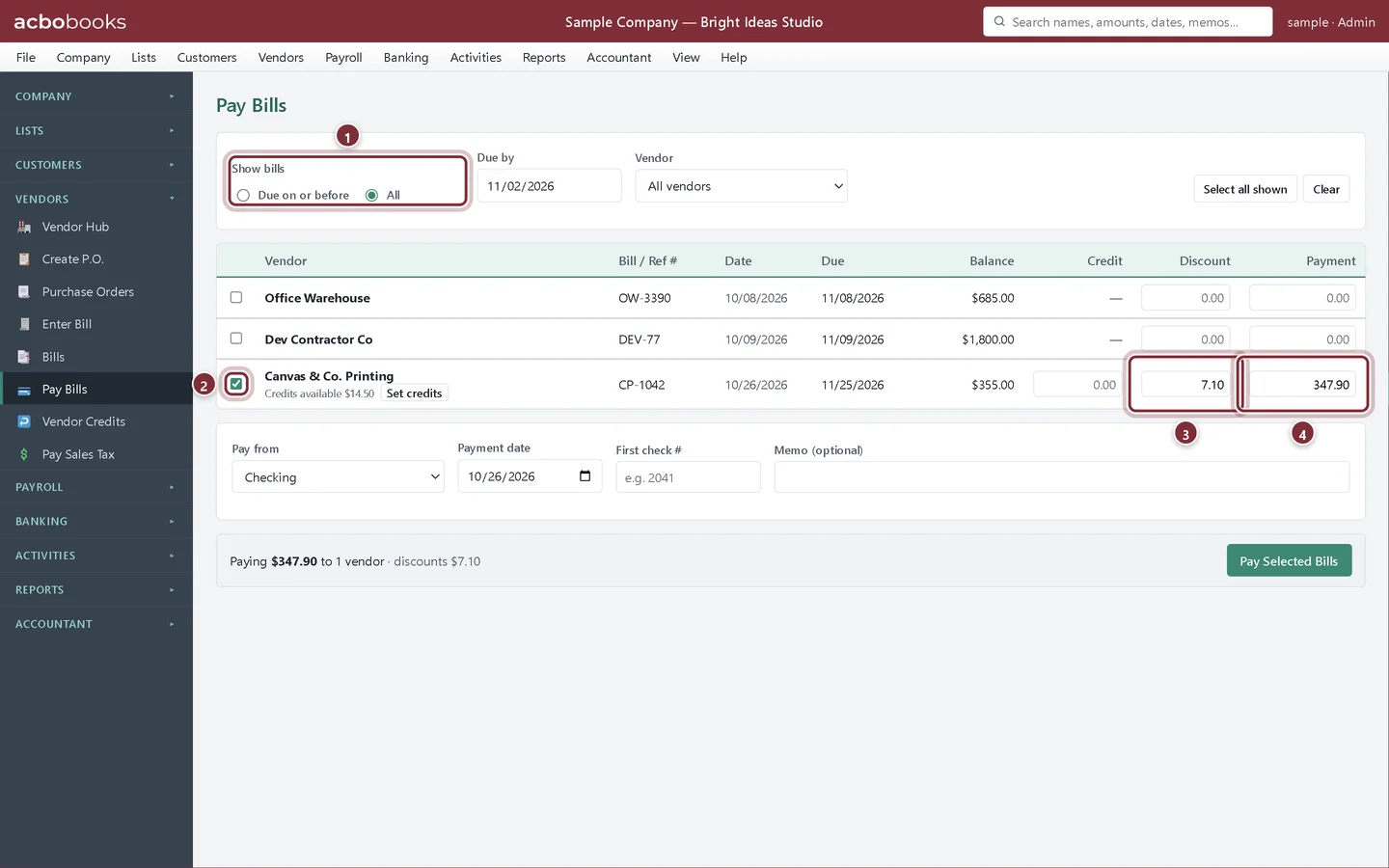Click the Canvas & Co. discount amount field
This screenshot has width=1389, height=868.
pyautogui.click(x=1185, y=385)
